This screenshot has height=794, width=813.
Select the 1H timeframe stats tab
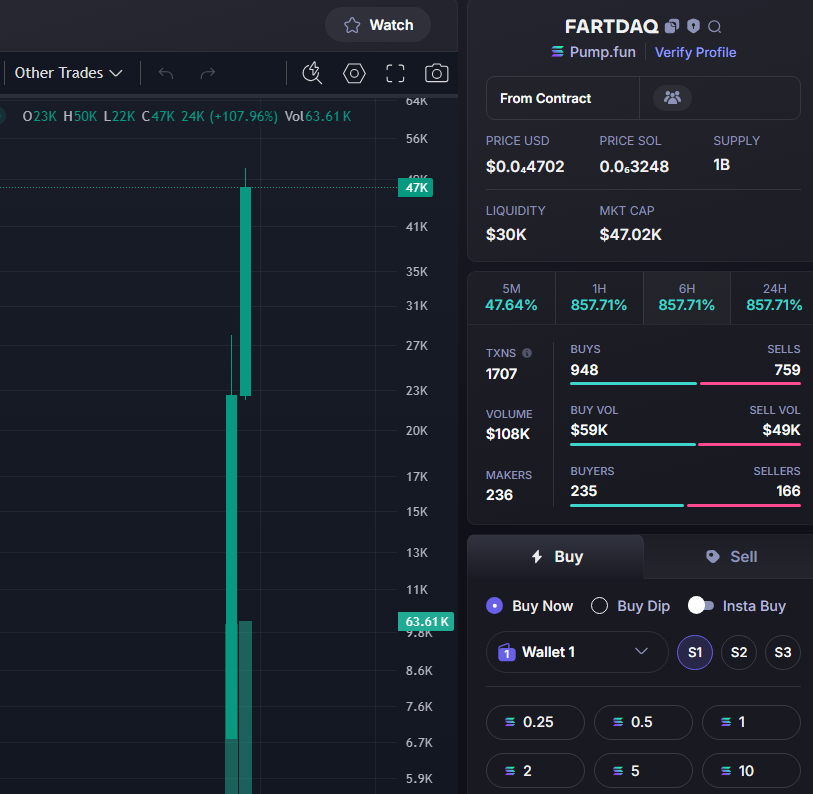599,298
